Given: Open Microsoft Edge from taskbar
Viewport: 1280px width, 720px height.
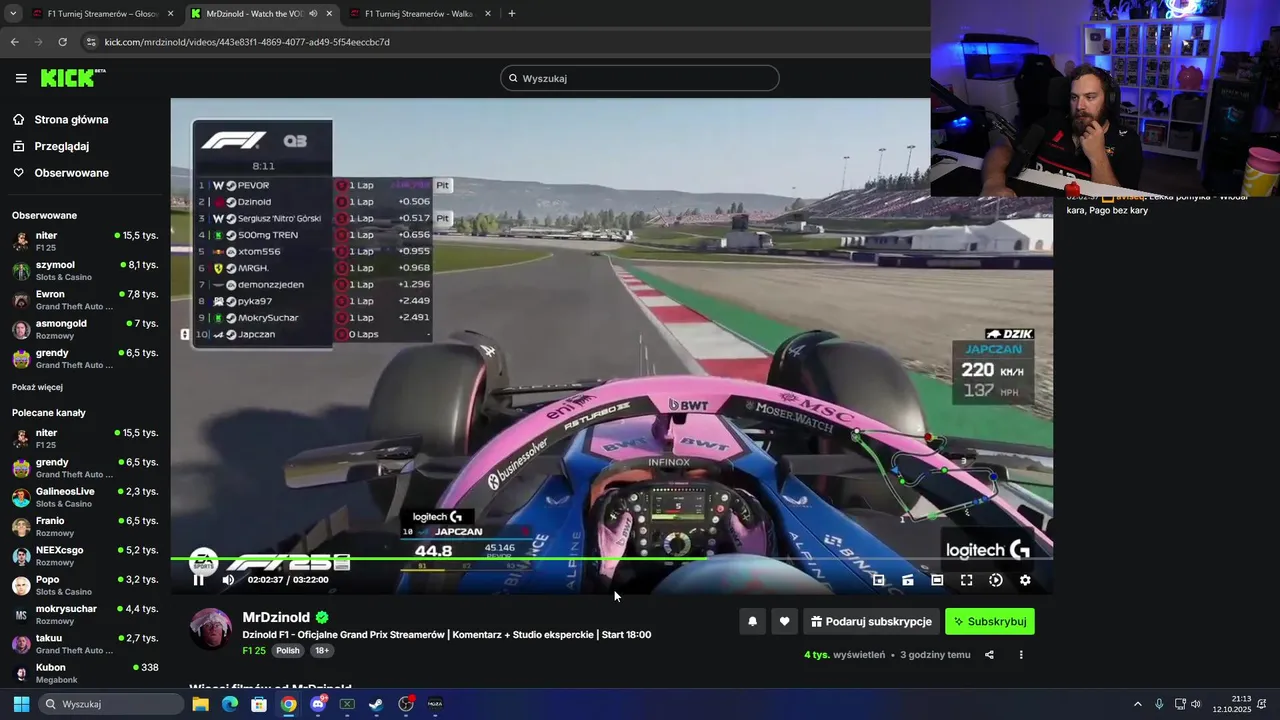Looking at the screenshot, I should 229,704.
